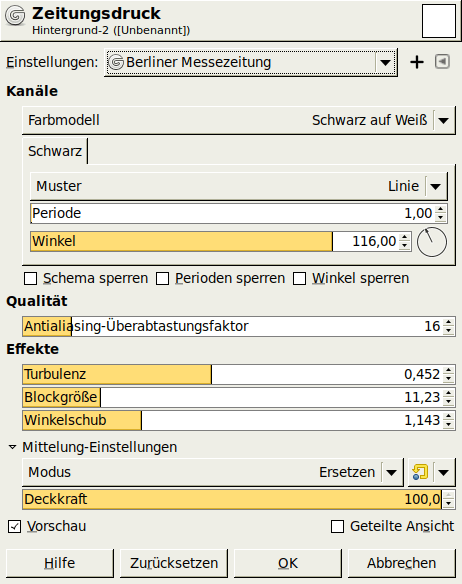Increase the Periode value with the up arrow
Viewport: 462px width, 584px height.
441,210
